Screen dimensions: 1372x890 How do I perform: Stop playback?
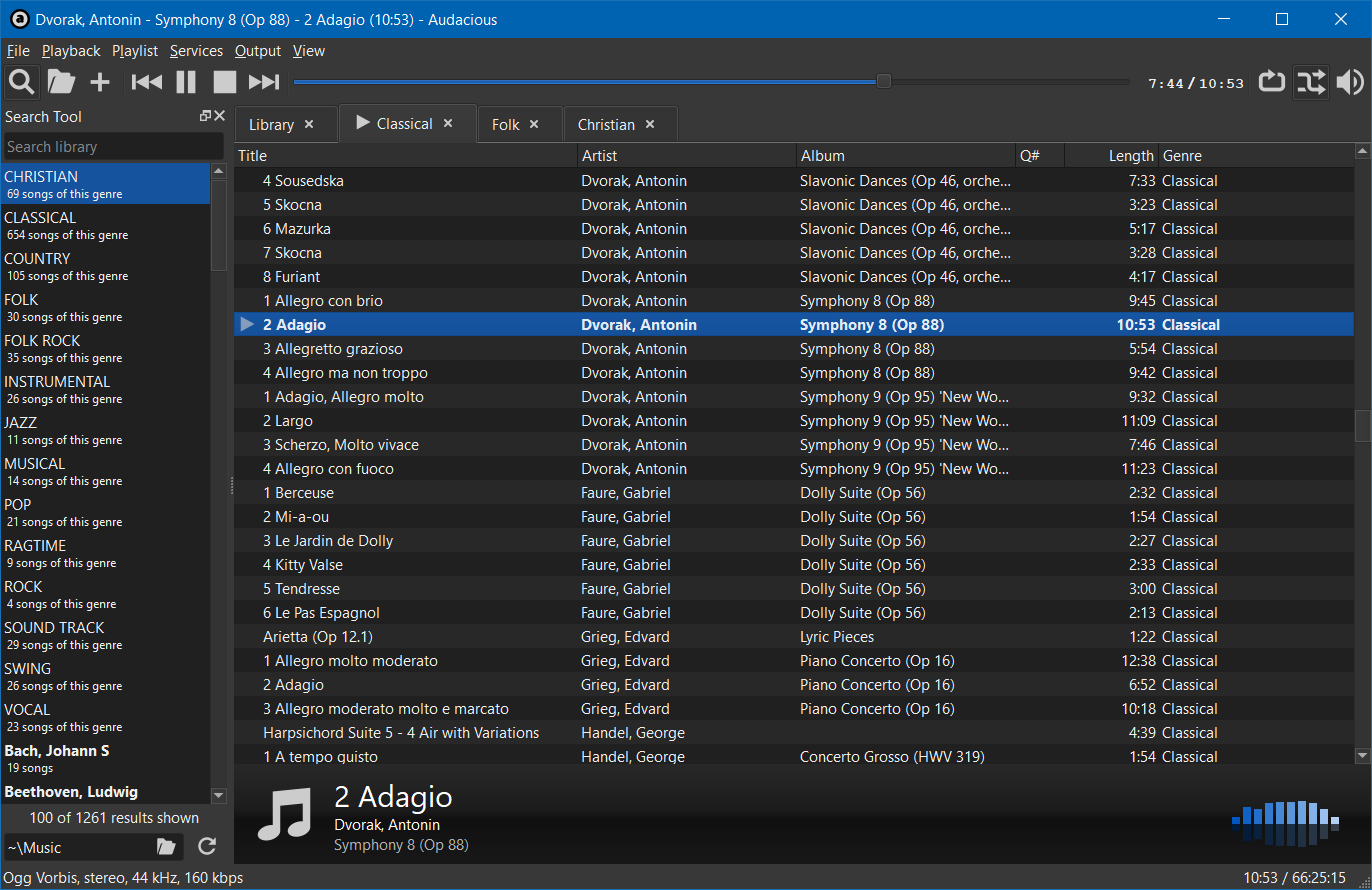point(225,82)
